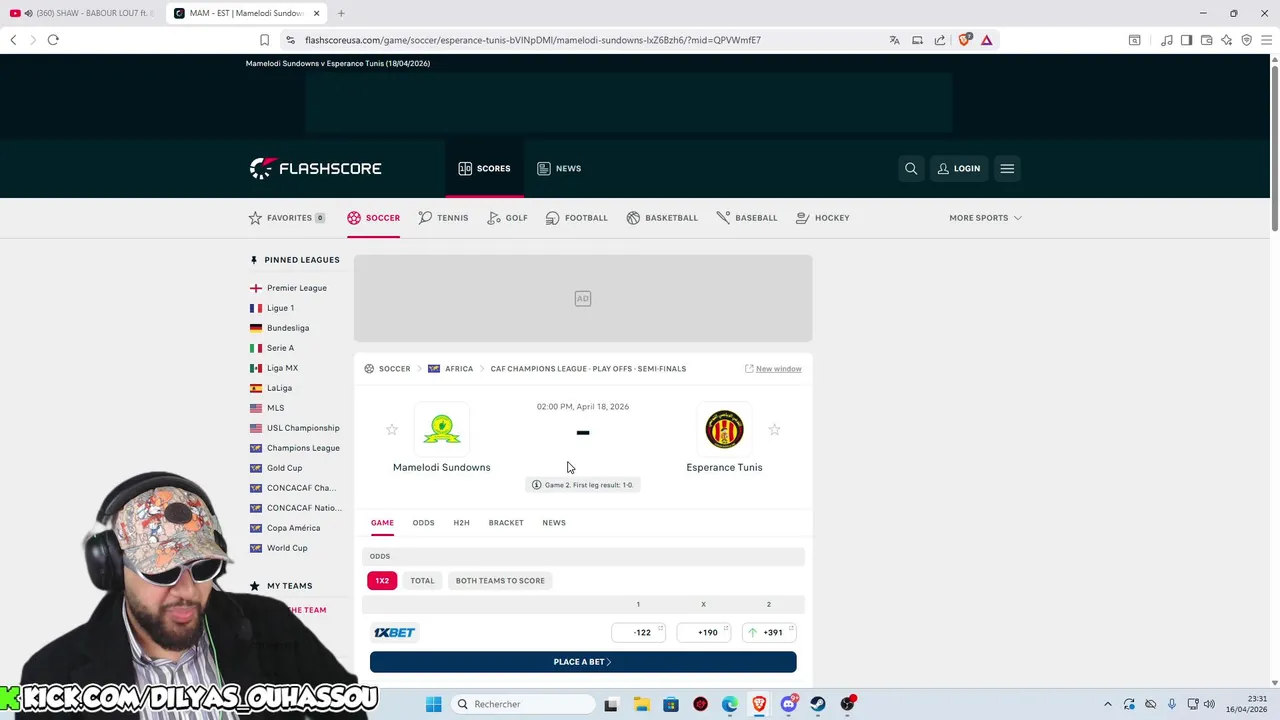Image resolution: width=1280 pixels, height=720 pixels.
Task: Select the Golf sport tab
Action: point(507,218)
